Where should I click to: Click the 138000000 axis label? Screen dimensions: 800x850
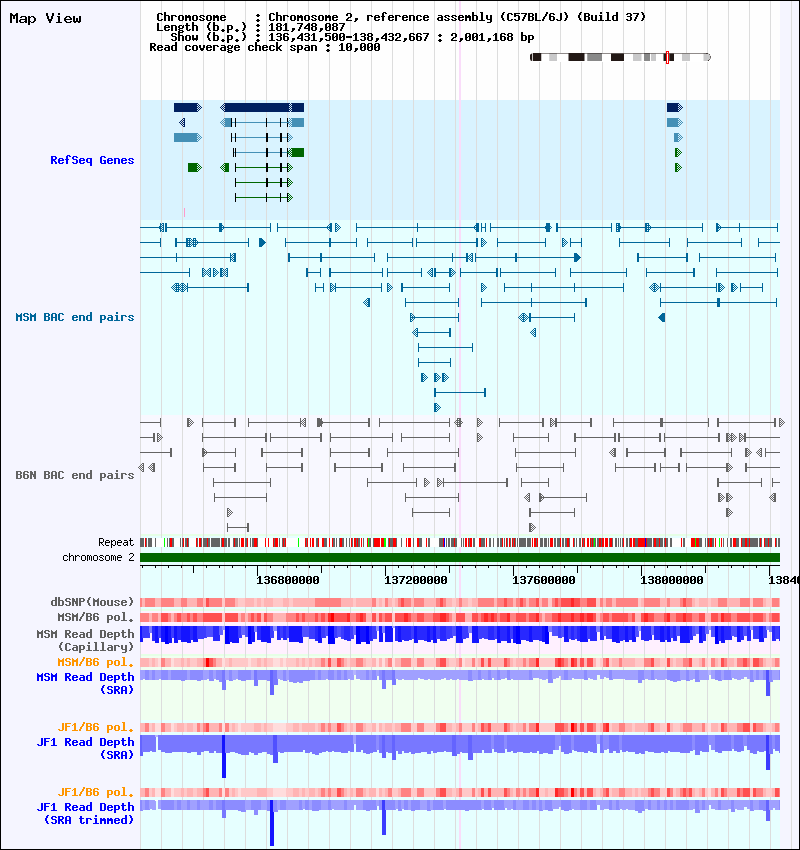672,580
